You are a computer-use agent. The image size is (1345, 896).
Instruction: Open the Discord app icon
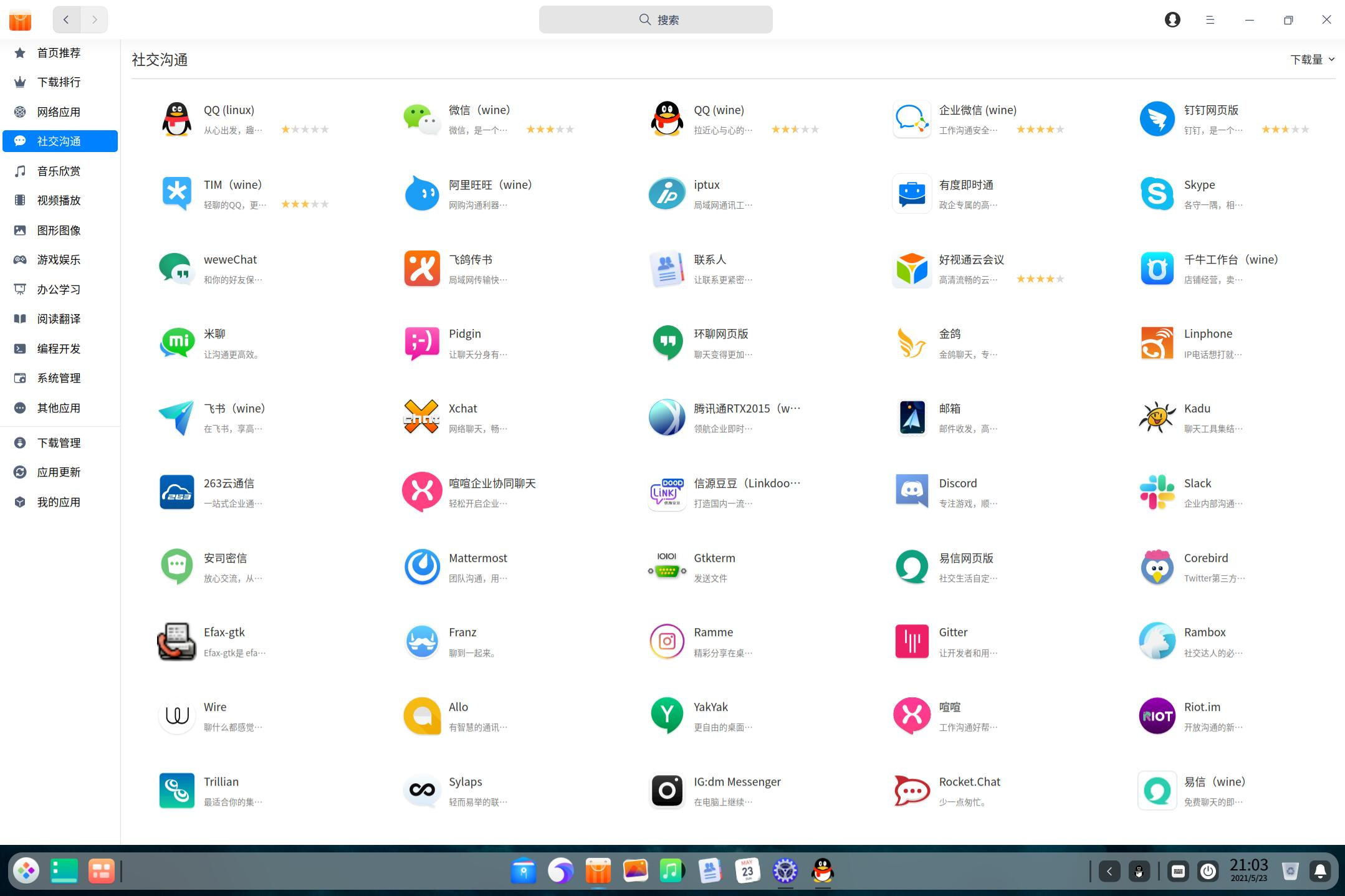point(912,492)
